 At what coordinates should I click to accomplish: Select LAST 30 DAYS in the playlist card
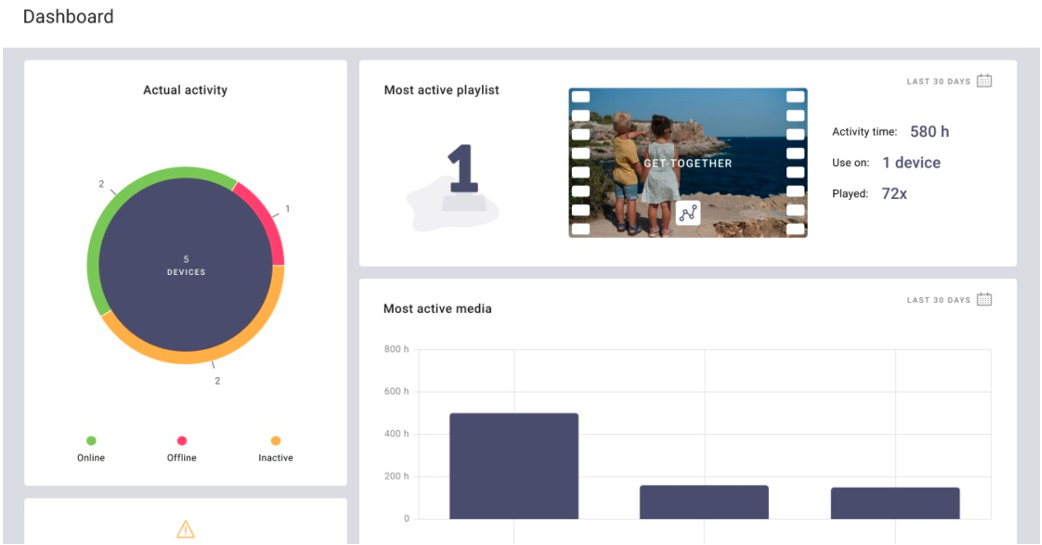pyautogui.click(x=938, y=82)
